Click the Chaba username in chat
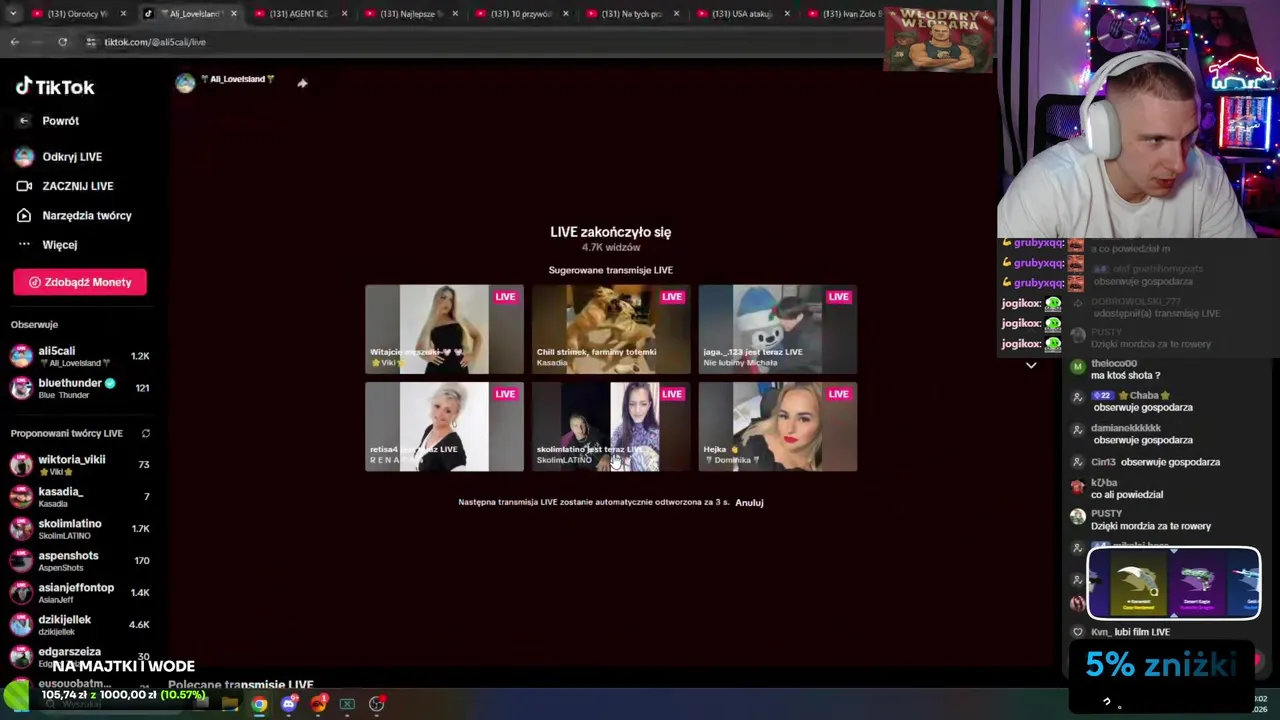The image size is (1280, 720). pyautogui.click(x=1143, y=395)
